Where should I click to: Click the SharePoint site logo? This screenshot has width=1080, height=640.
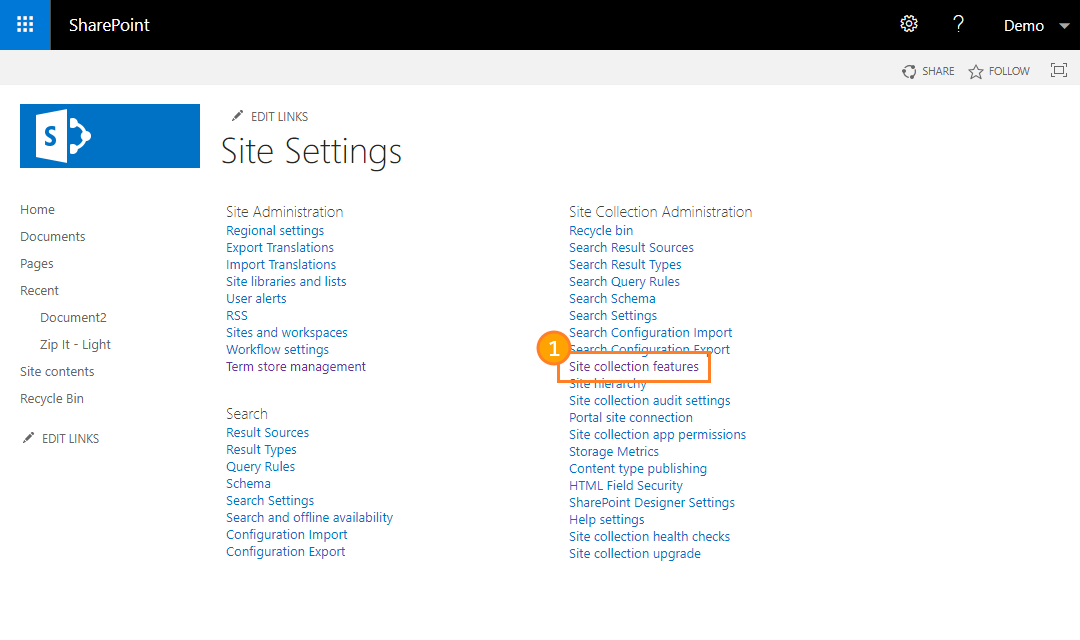click(110, 136)
